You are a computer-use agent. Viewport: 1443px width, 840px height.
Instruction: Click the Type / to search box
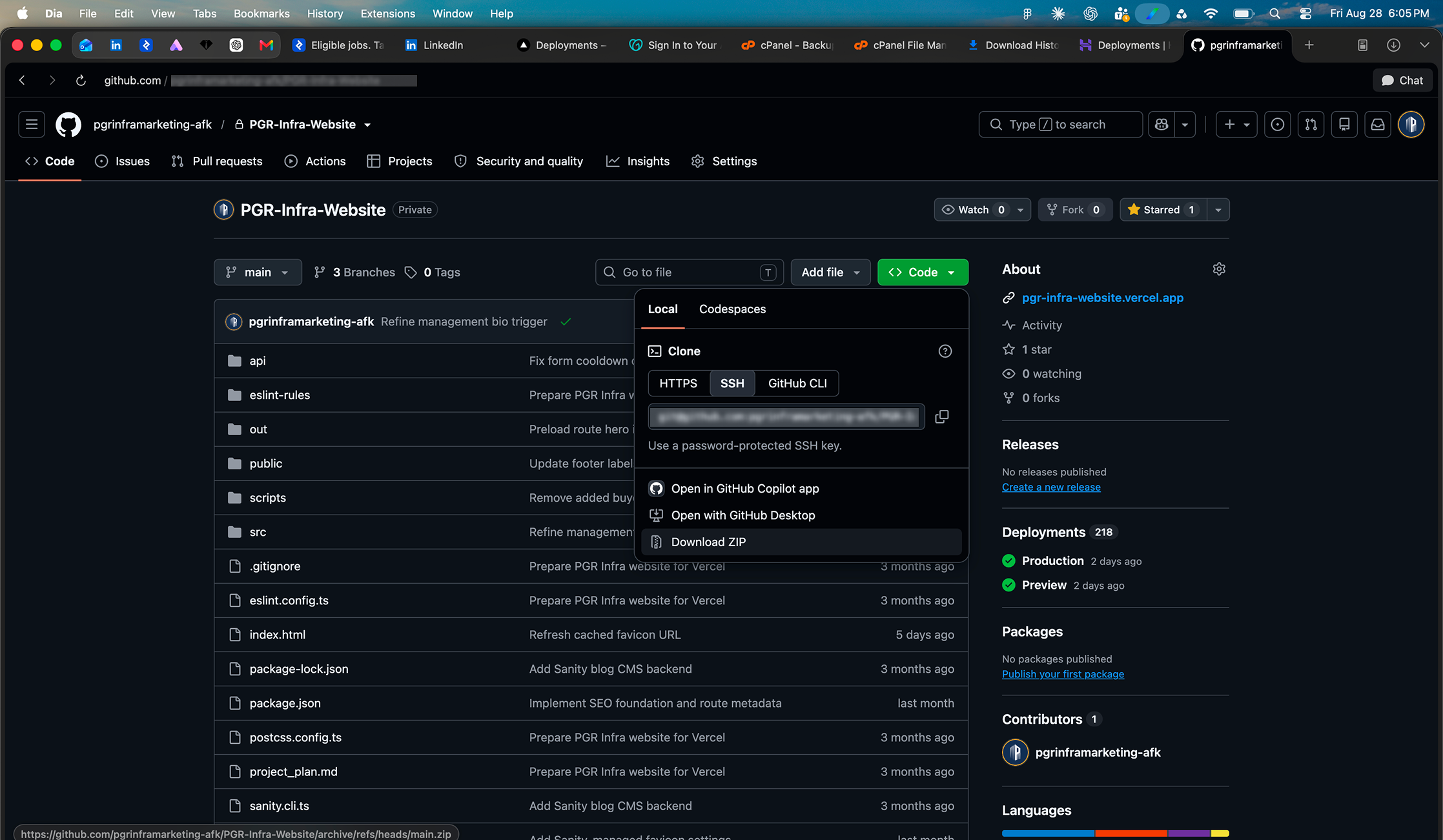1061,125
